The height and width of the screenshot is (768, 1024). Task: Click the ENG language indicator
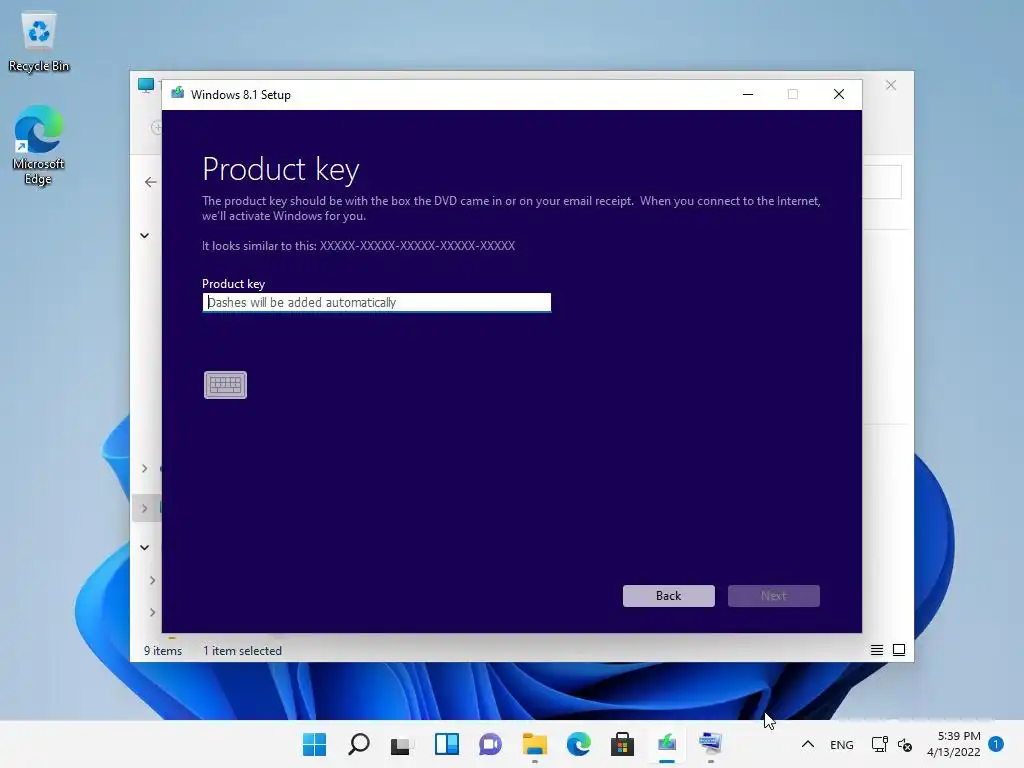842,744
